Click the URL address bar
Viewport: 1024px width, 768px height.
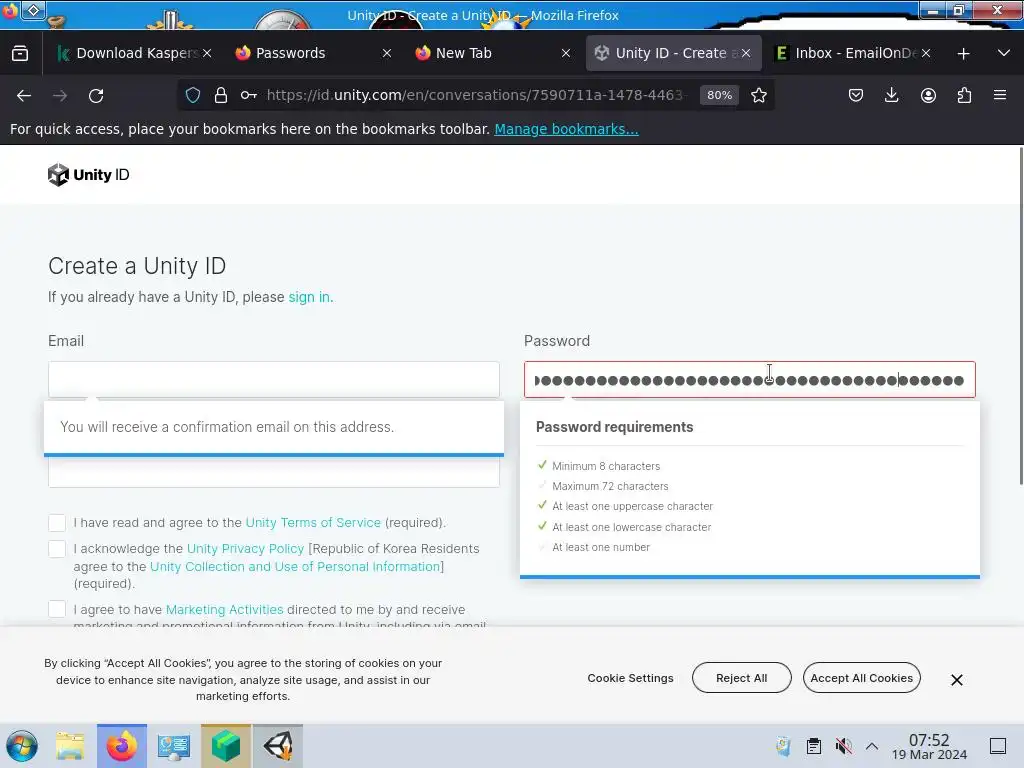click(x=477, y=95)
